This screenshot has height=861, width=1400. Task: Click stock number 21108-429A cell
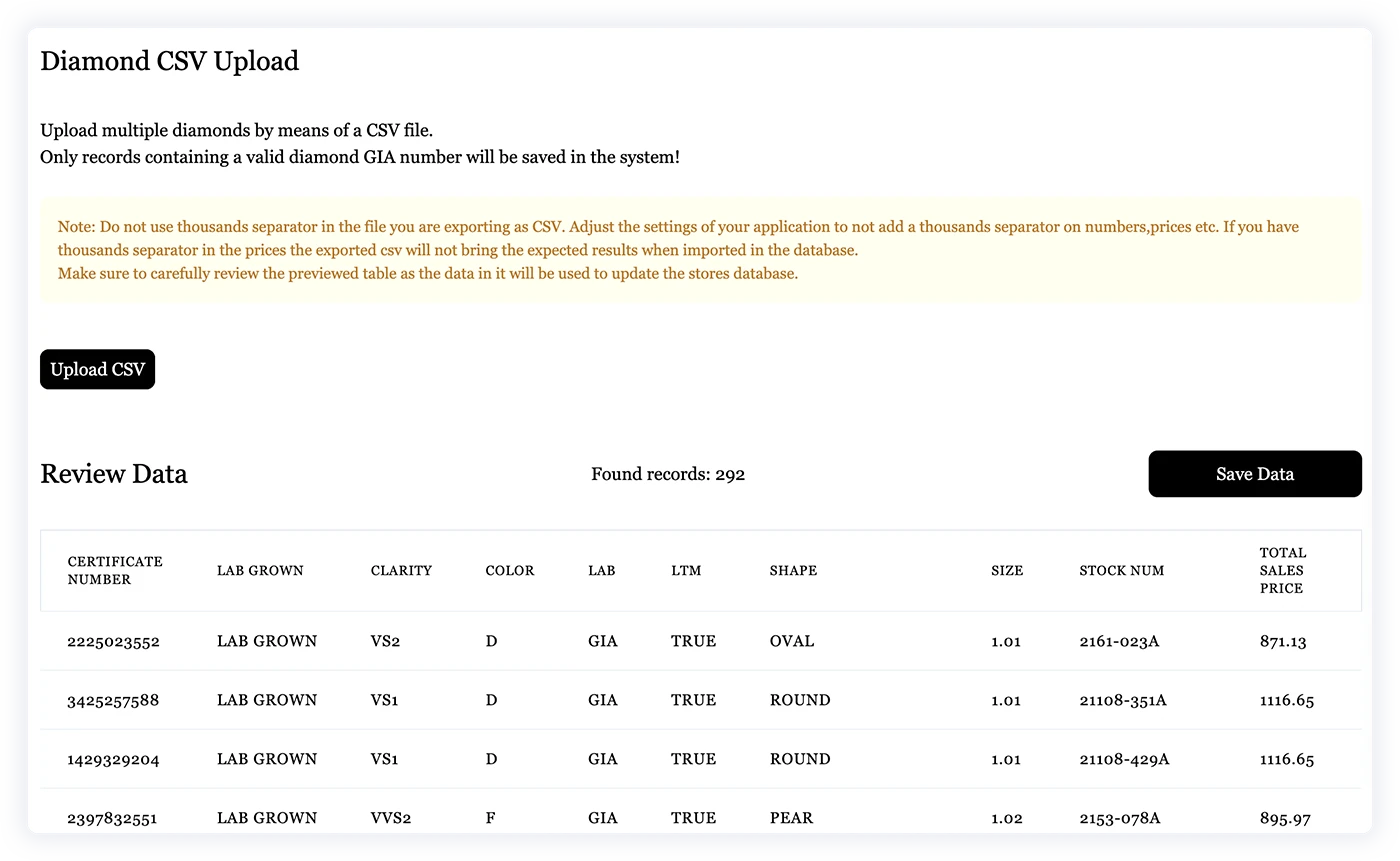[x=1124, y=759]
